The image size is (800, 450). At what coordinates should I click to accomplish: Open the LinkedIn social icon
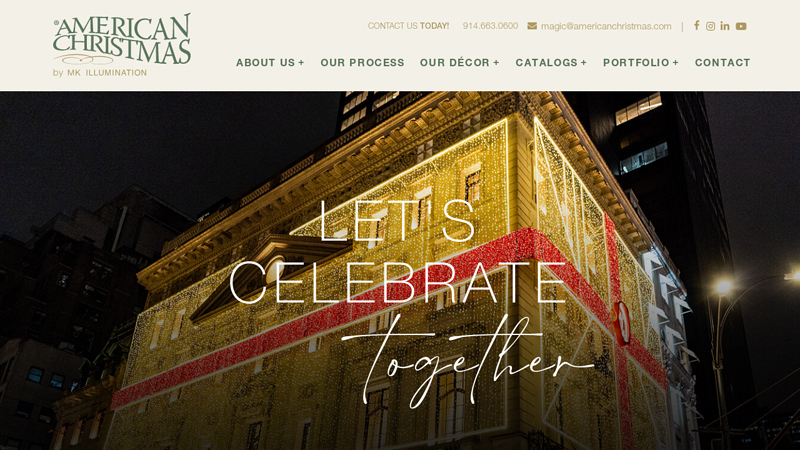pos(725,26)
